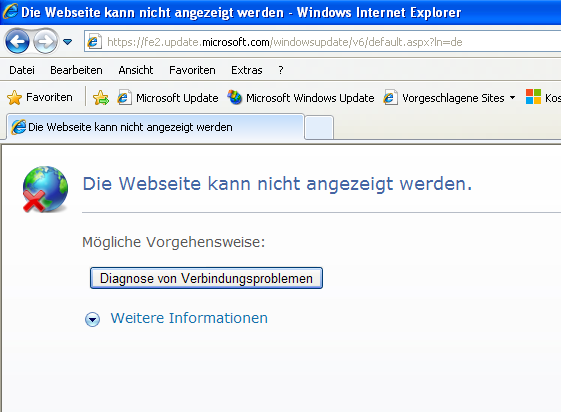Click Add to Favorites bar star icon

point(101,98)
